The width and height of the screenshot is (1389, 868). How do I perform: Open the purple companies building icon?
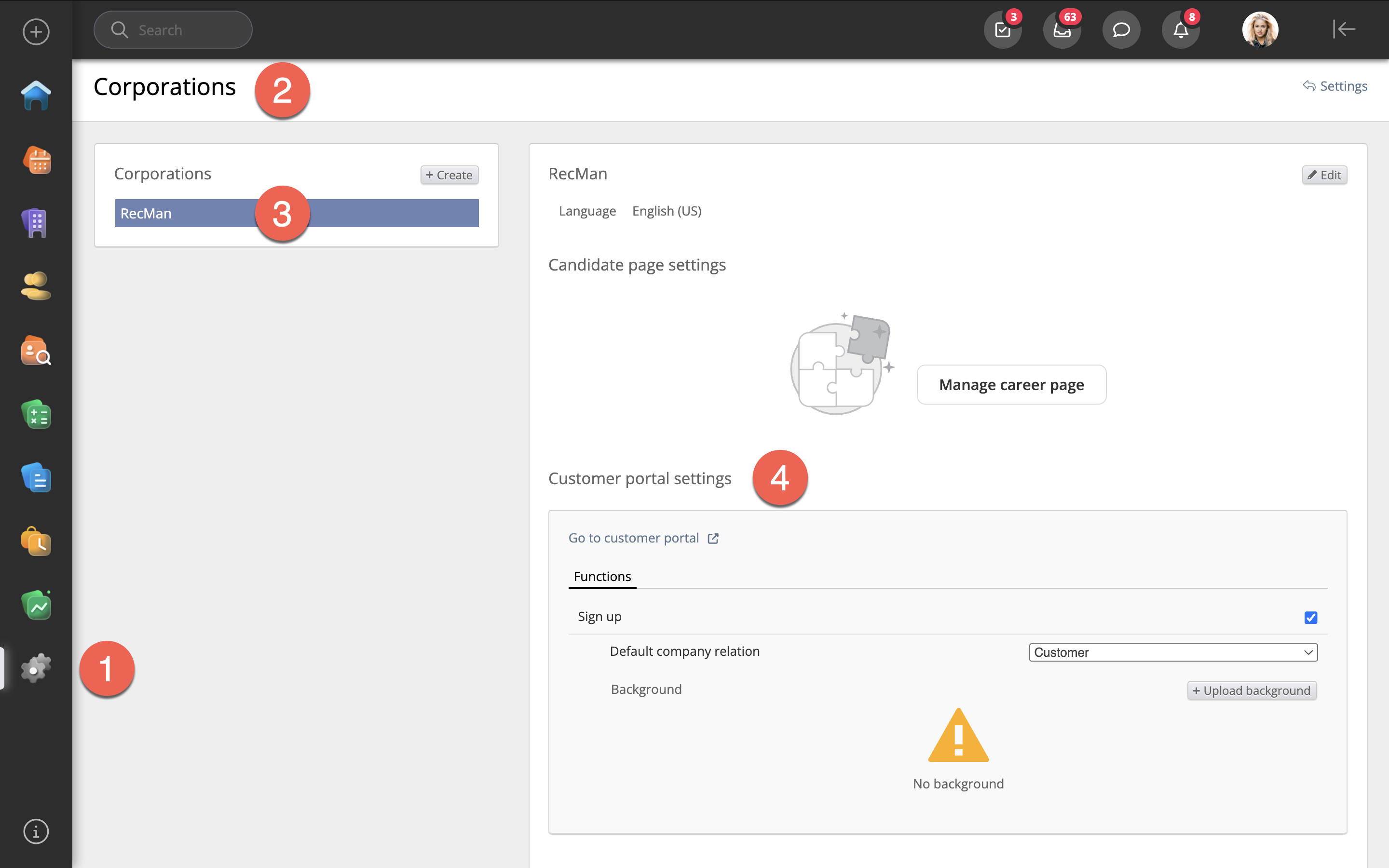[x=36, y=223]
